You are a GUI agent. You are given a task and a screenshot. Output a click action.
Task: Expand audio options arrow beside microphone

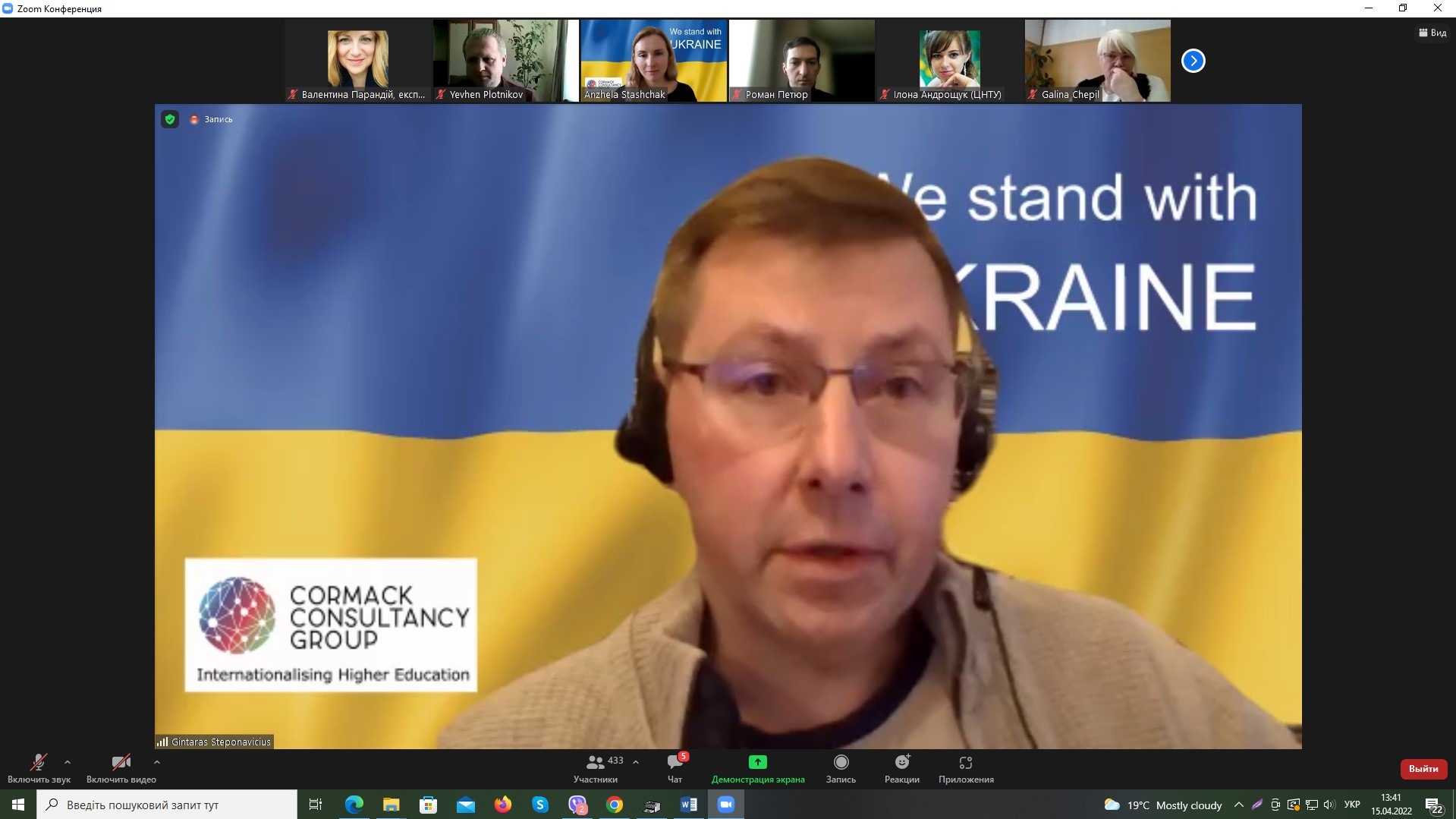click(x=68, y=762)
